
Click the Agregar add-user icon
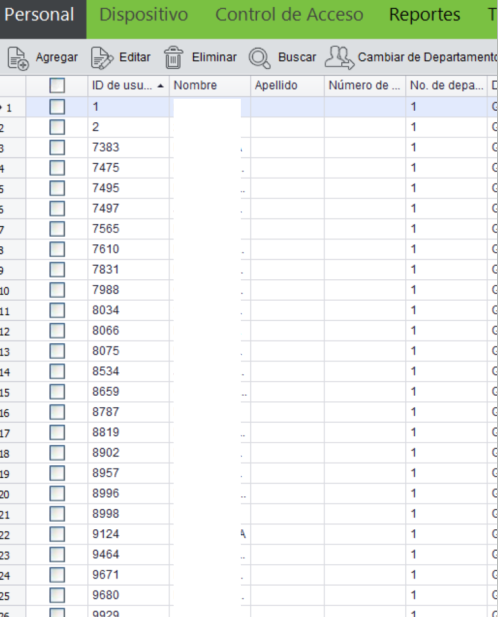(x=18, y=58)
